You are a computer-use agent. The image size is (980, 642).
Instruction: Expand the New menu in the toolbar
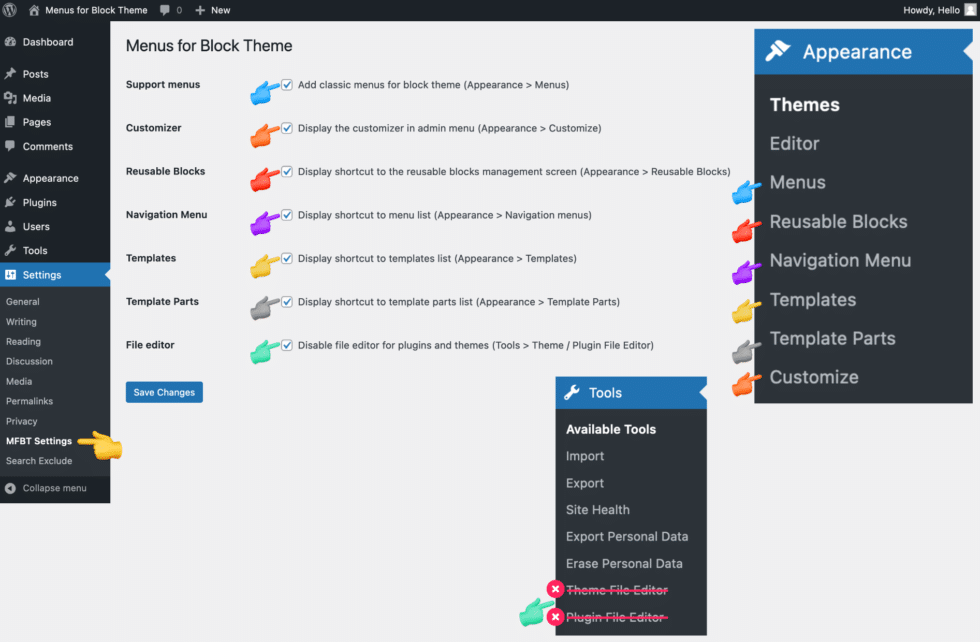click(212, 10)
